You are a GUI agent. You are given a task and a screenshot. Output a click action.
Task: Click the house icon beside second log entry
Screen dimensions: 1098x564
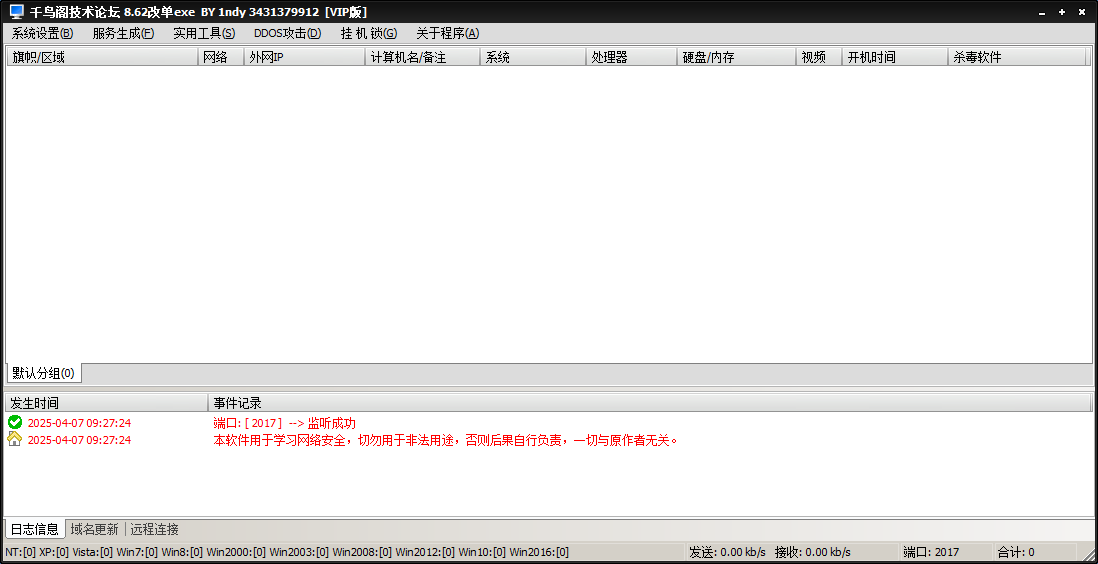15,440
